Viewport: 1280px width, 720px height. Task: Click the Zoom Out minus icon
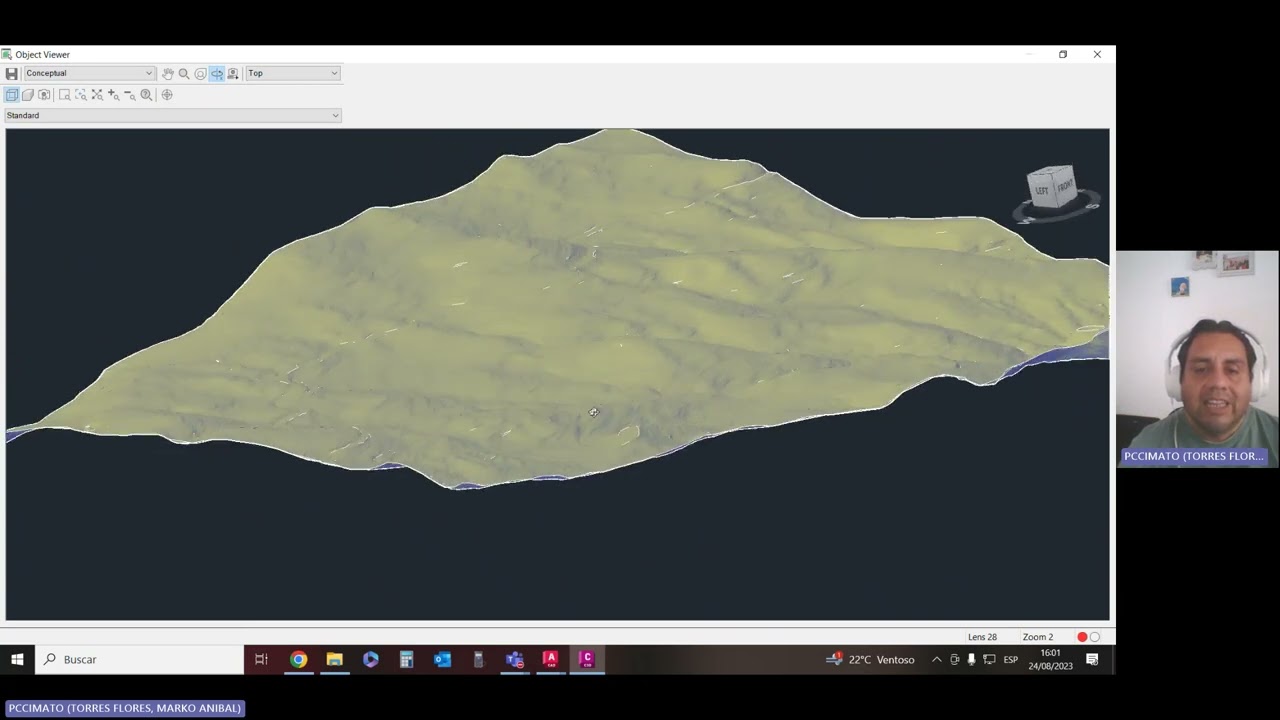pyautogui.click(x=129, y=94)
